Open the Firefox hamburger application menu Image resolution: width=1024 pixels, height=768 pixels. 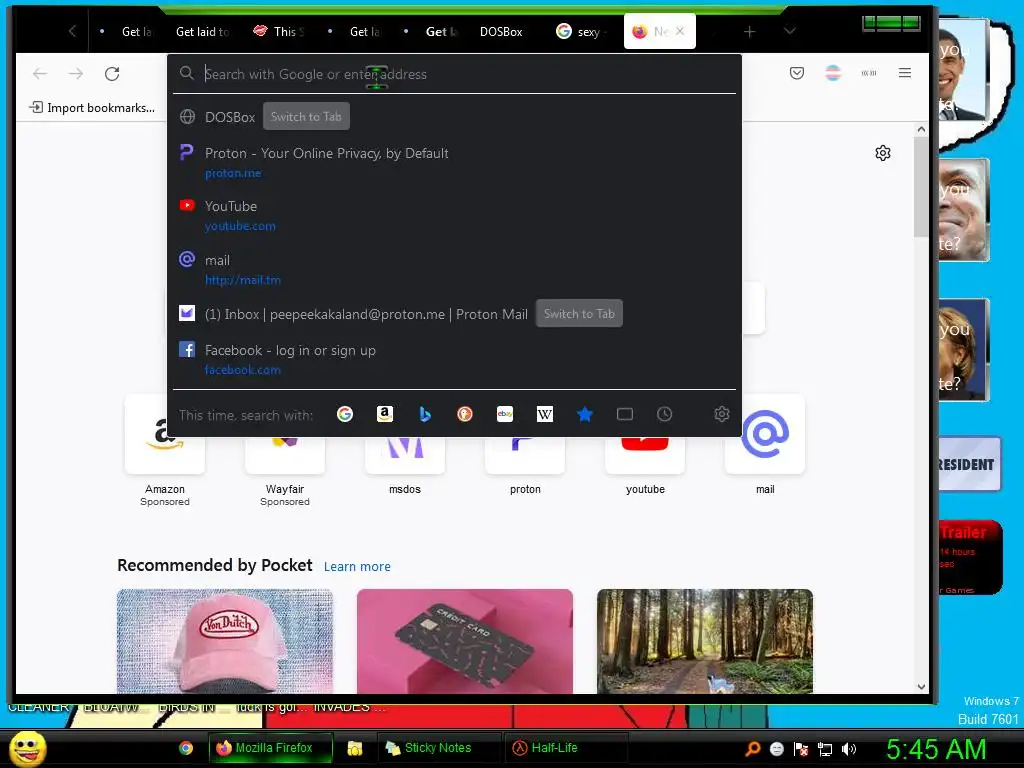pyautogui.click(x=904, y=73)
